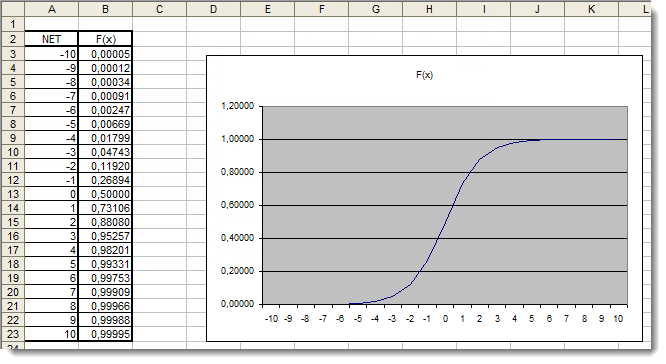Click row 13 header

13,194
